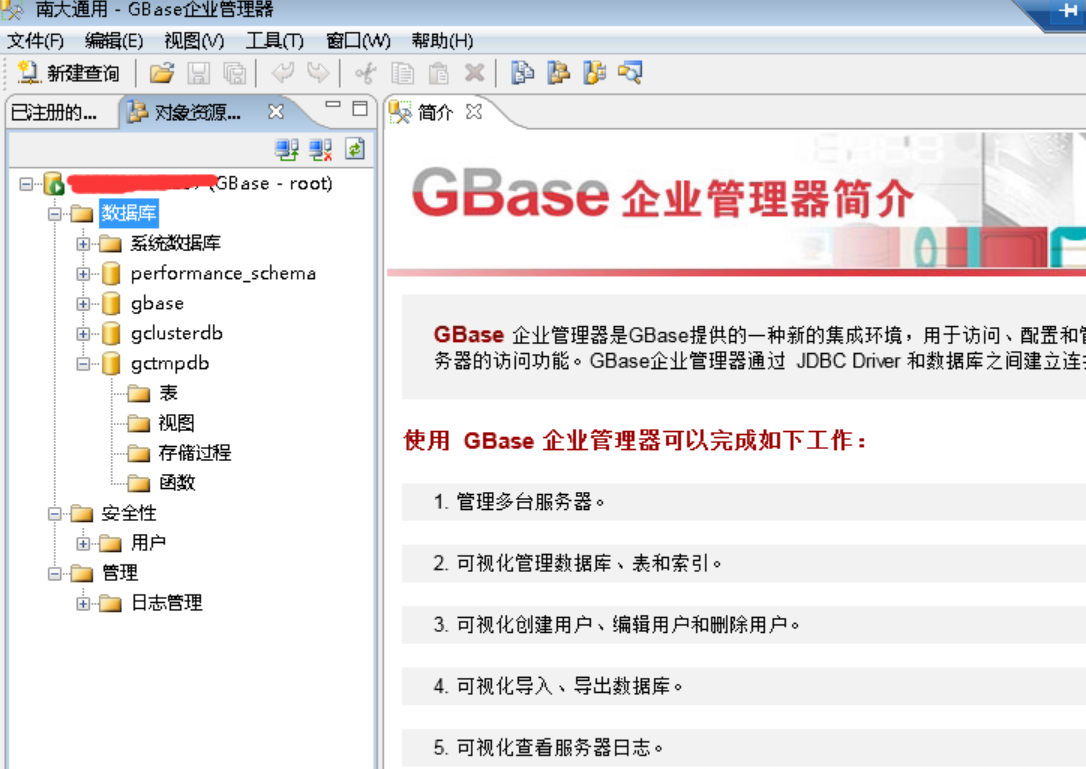The width and height of the screenshot is (1086, 769).
Task: Open the 工具(T) menu
Action: tap(275, 41)
